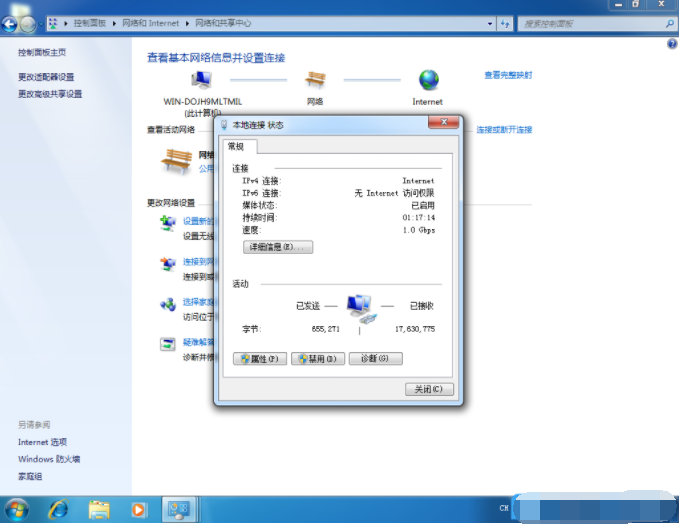Open 家庭组 link in sidebar

click(30, 476)
